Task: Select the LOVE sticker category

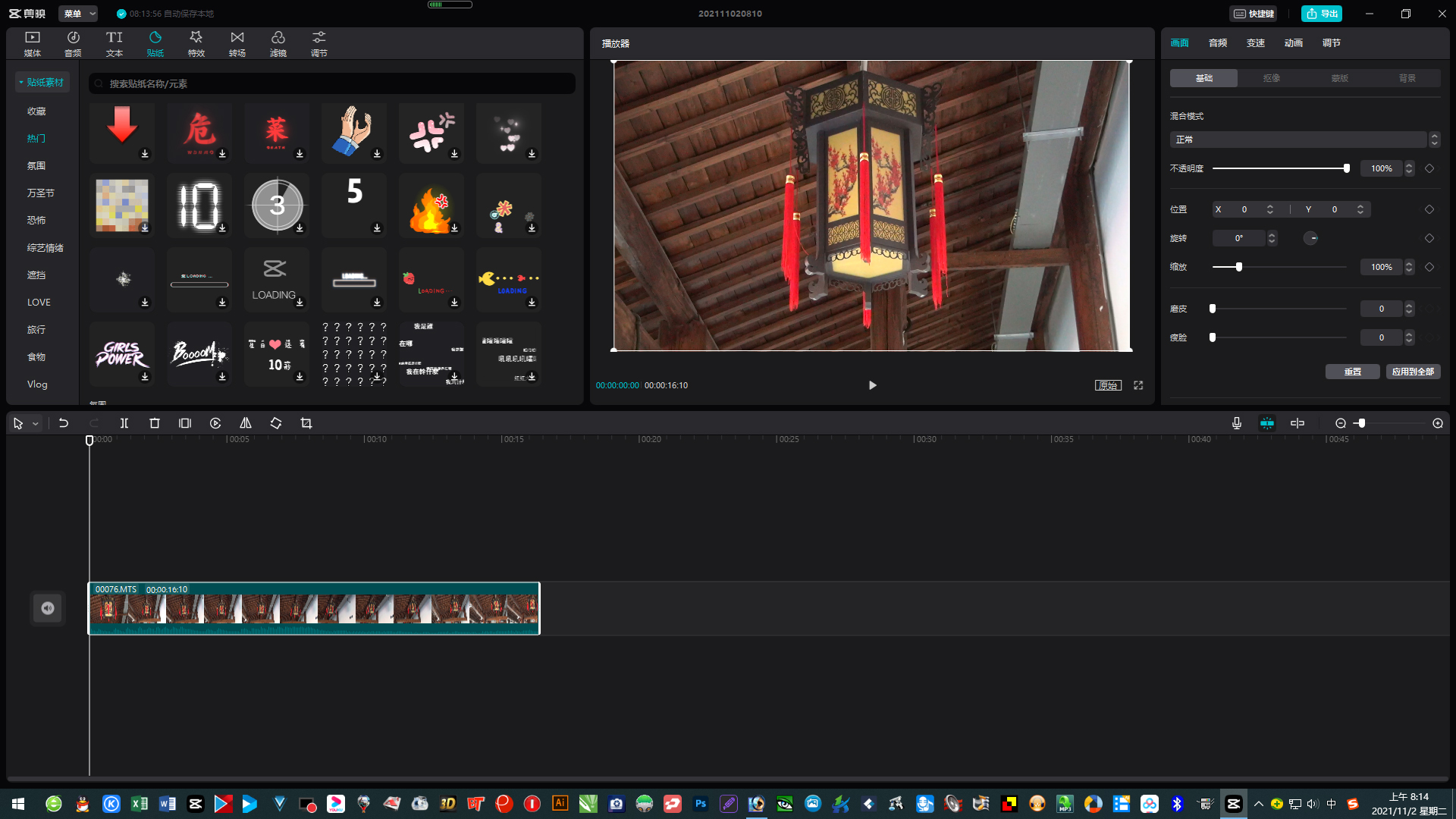Action: pyautogui.click(x=39, y=303)
